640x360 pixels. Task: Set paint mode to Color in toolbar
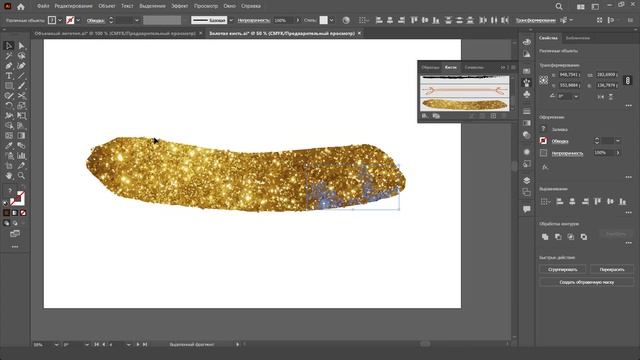click(x=7, y=213)
